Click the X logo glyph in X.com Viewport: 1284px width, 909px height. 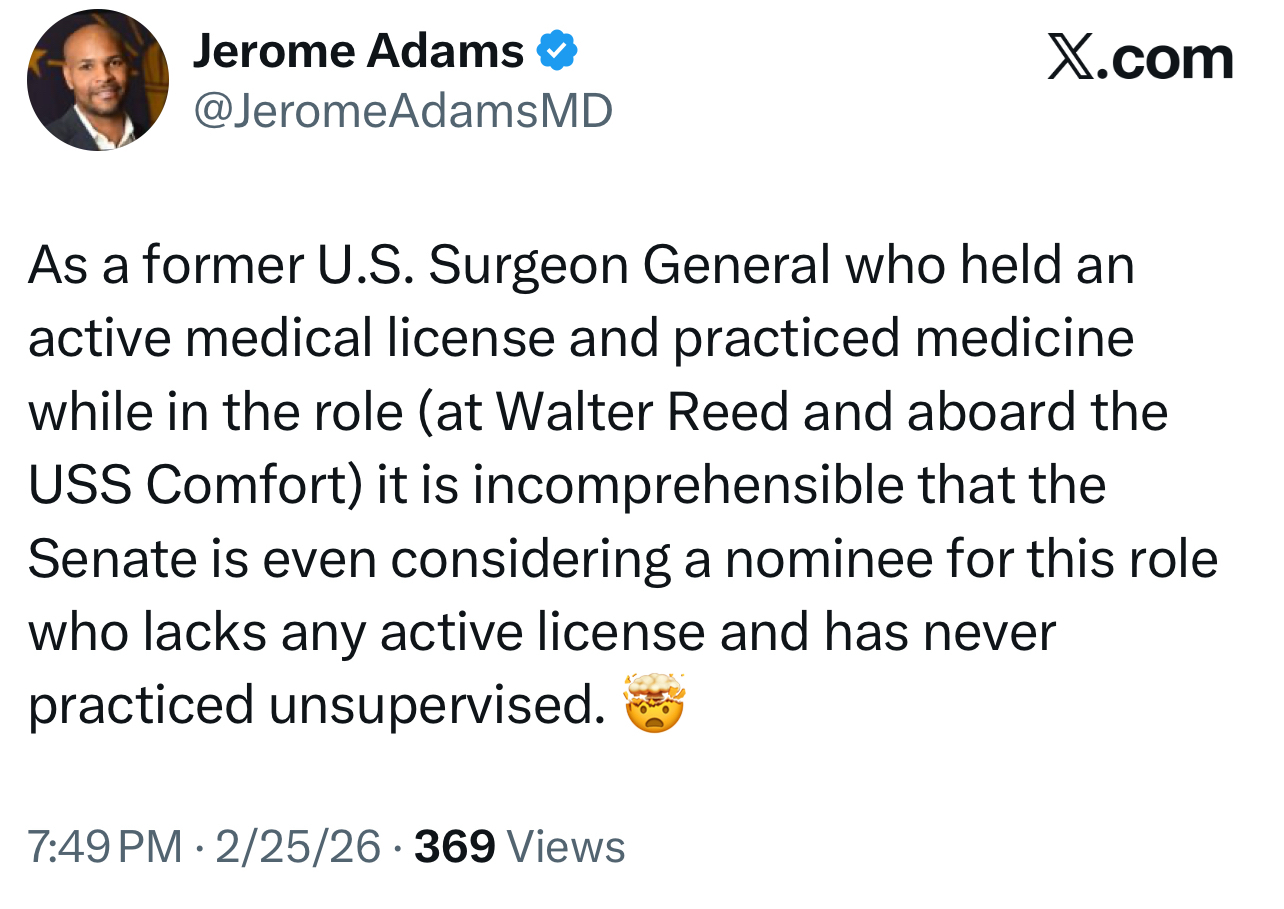click(1071, 57)
